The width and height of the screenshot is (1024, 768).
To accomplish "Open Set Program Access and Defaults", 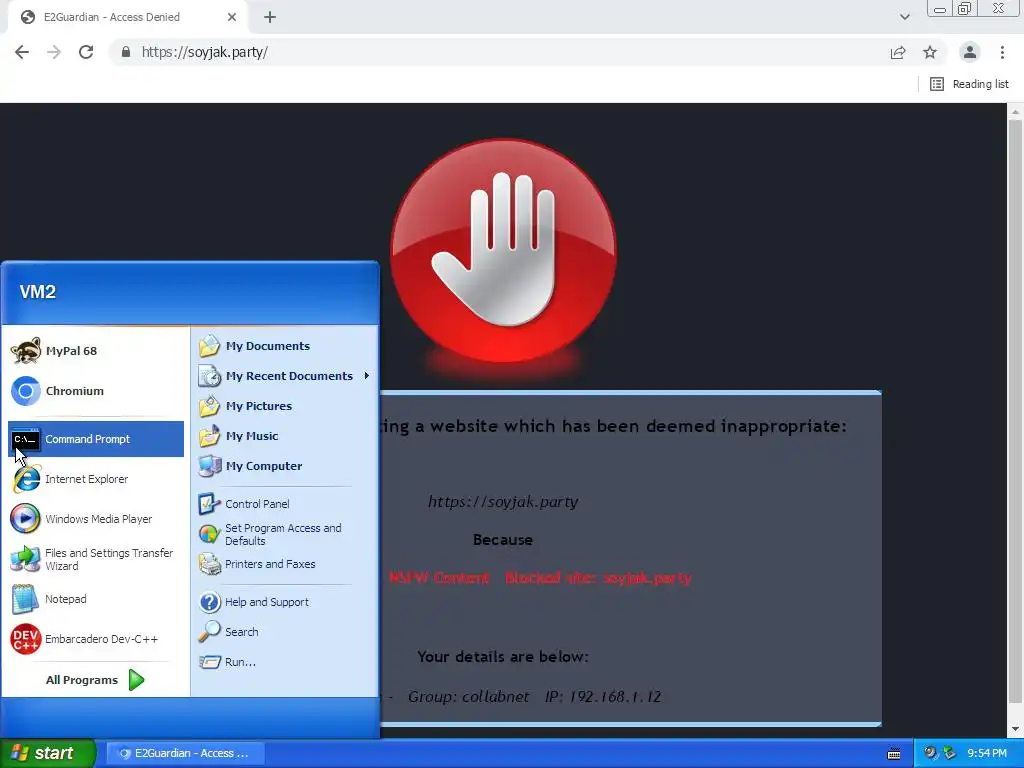I will (x=285, y=534).
